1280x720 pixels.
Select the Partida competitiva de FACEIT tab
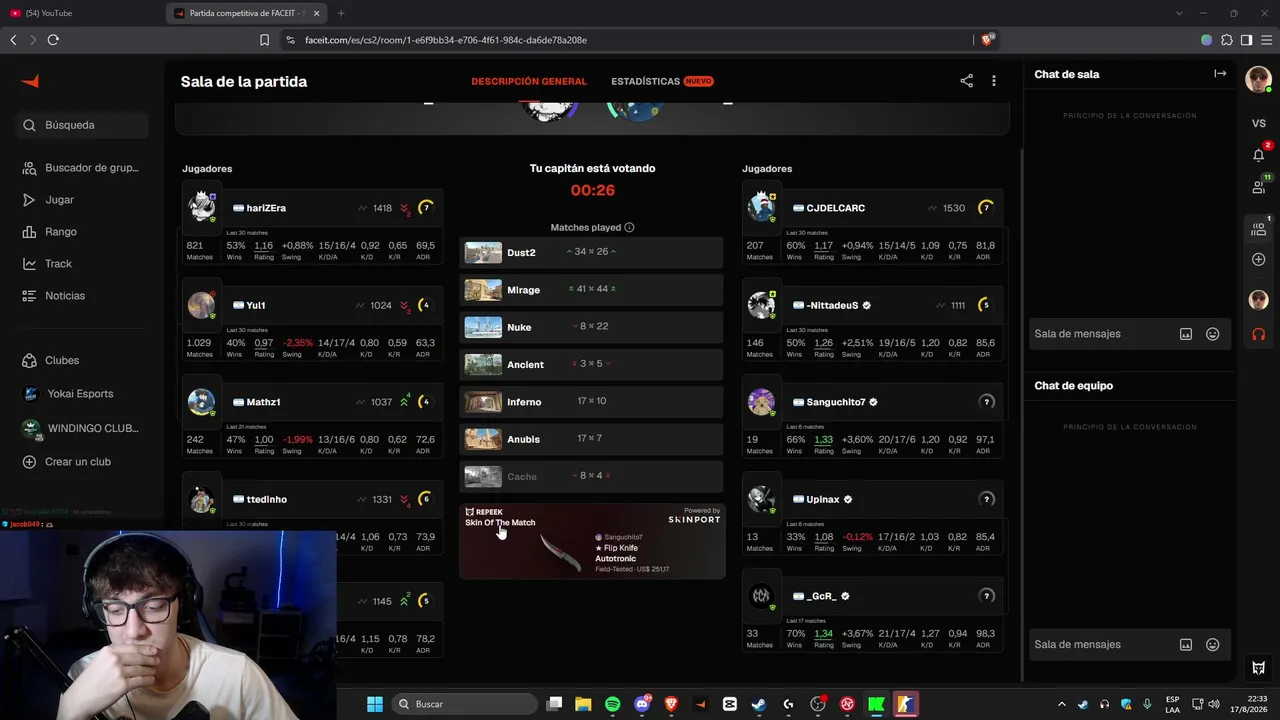(246, 13)
